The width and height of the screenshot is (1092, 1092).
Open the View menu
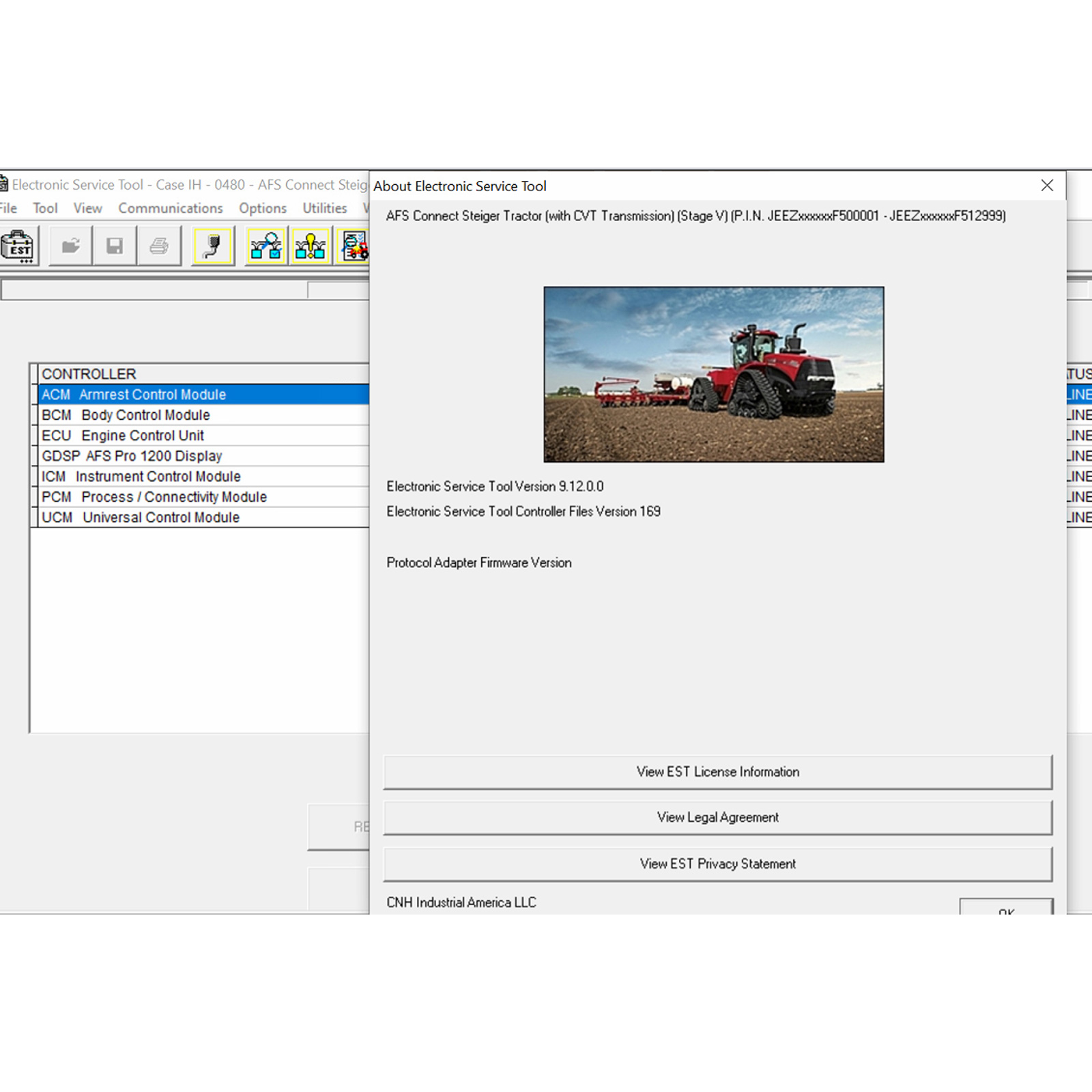pyautogui.click(x=88, y=208)
